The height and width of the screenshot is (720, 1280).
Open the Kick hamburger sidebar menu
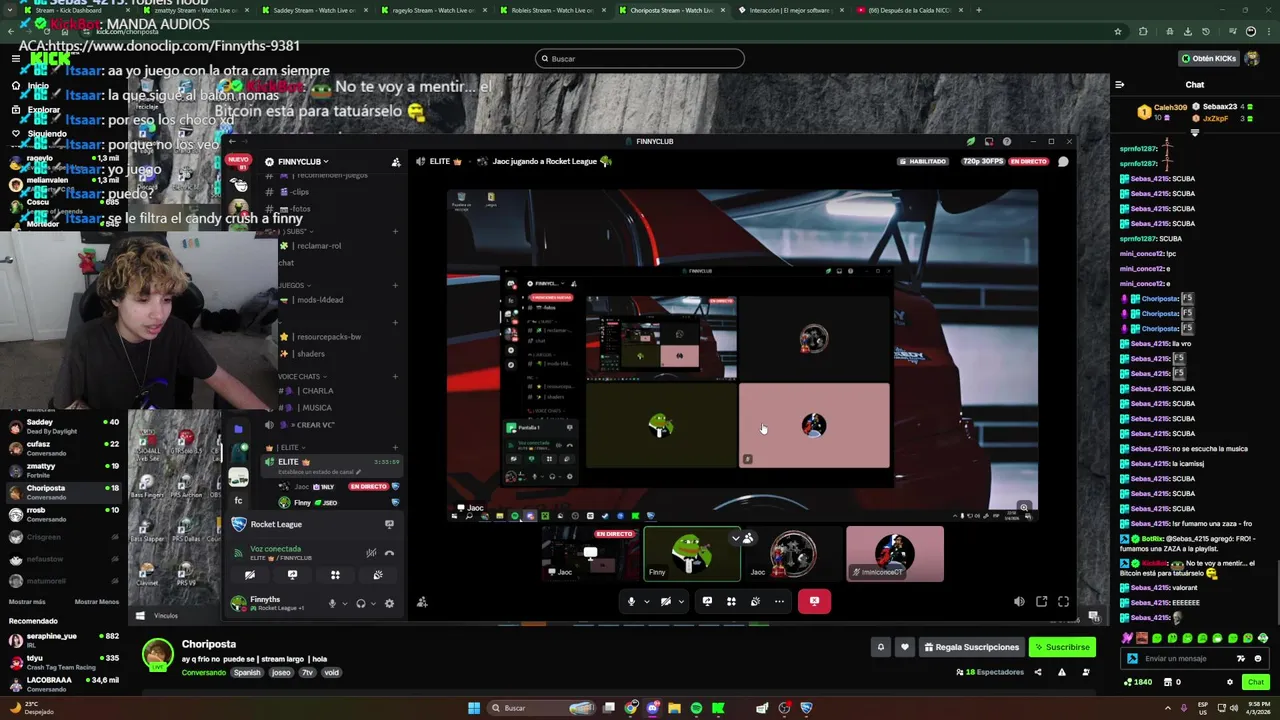pyautogui.click(x=15, y=59)
